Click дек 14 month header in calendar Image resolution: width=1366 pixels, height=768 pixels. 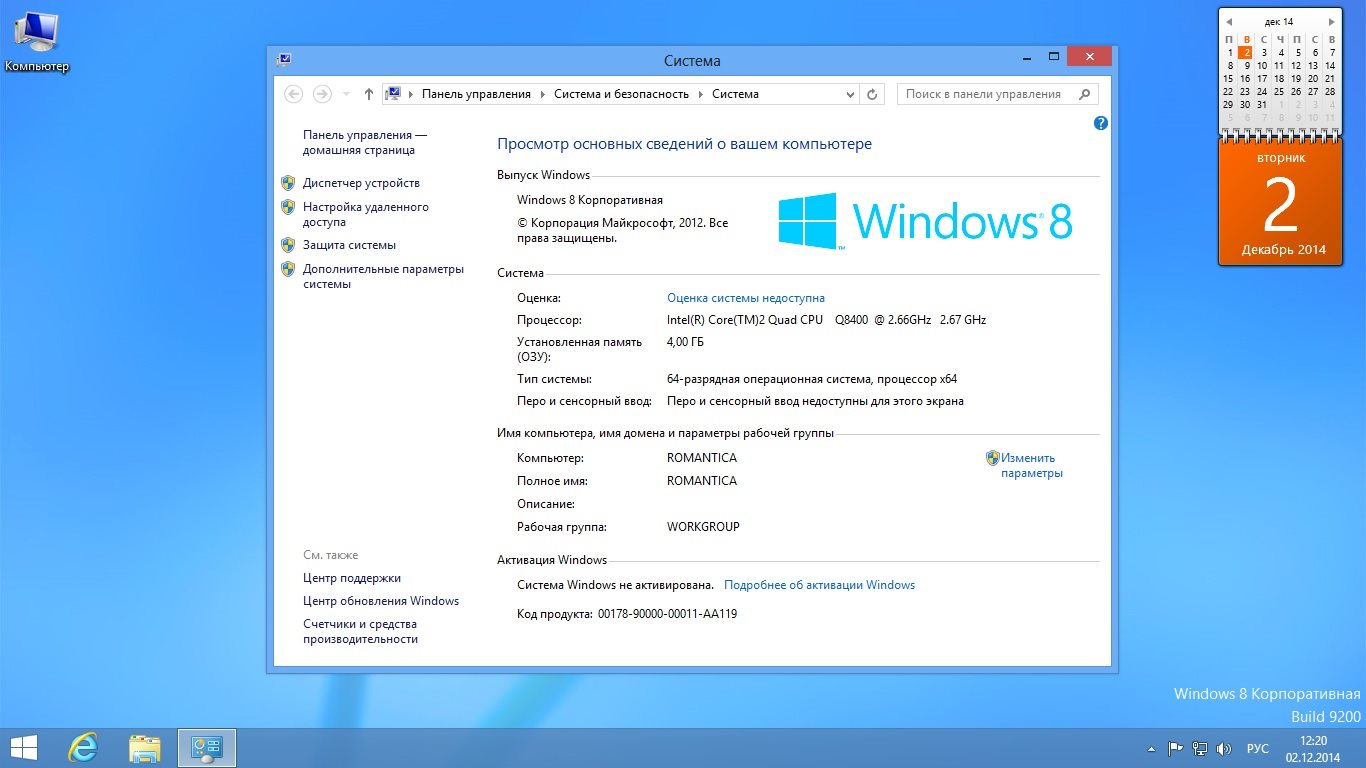[x=1279, y=21]
